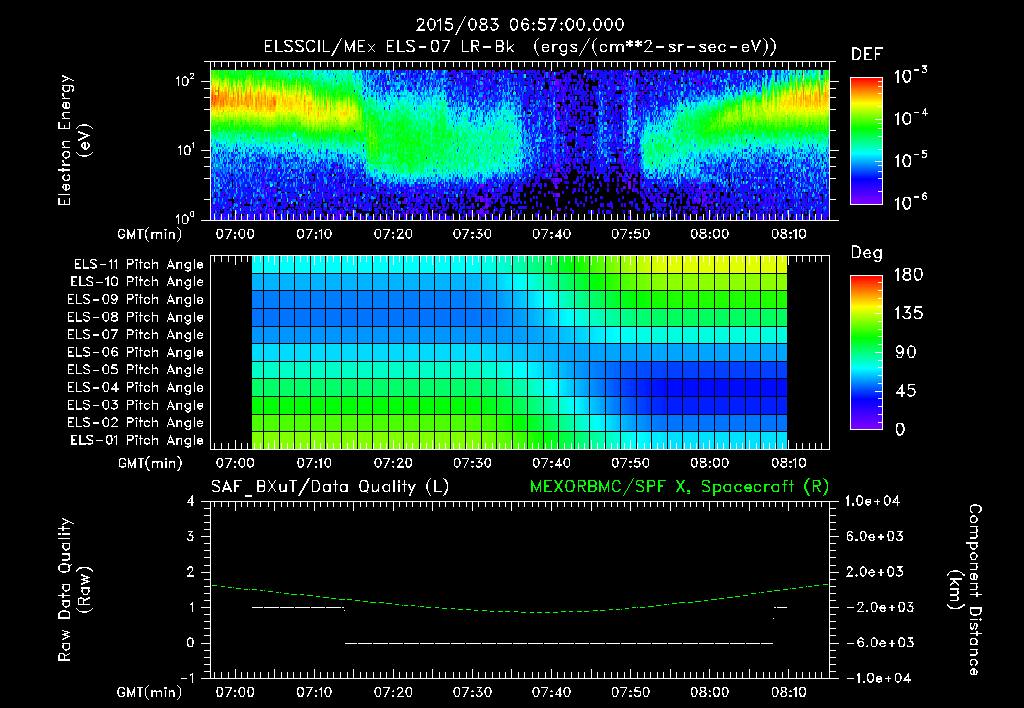
Task: Click the 08:10 tick label under the bottom panel
Action: 789,692
